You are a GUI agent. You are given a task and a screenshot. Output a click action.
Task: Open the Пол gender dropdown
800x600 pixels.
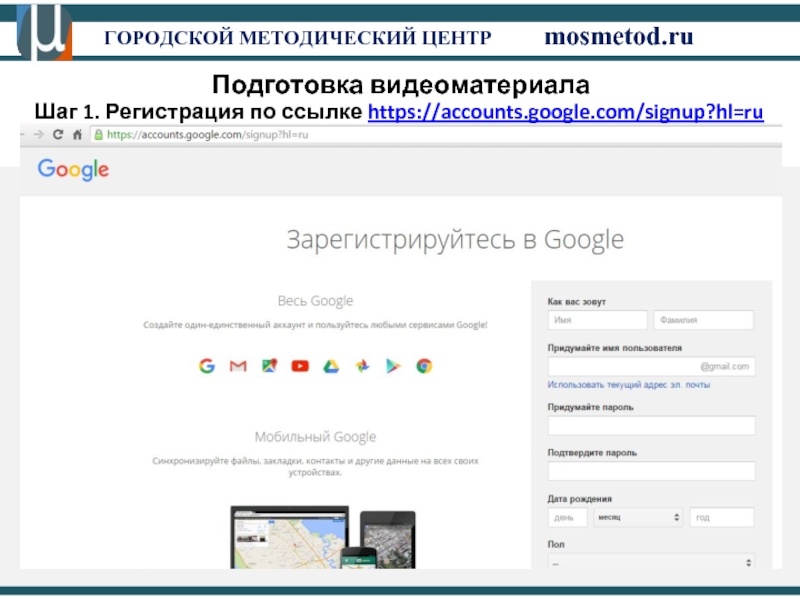click(x=652, y=562)
